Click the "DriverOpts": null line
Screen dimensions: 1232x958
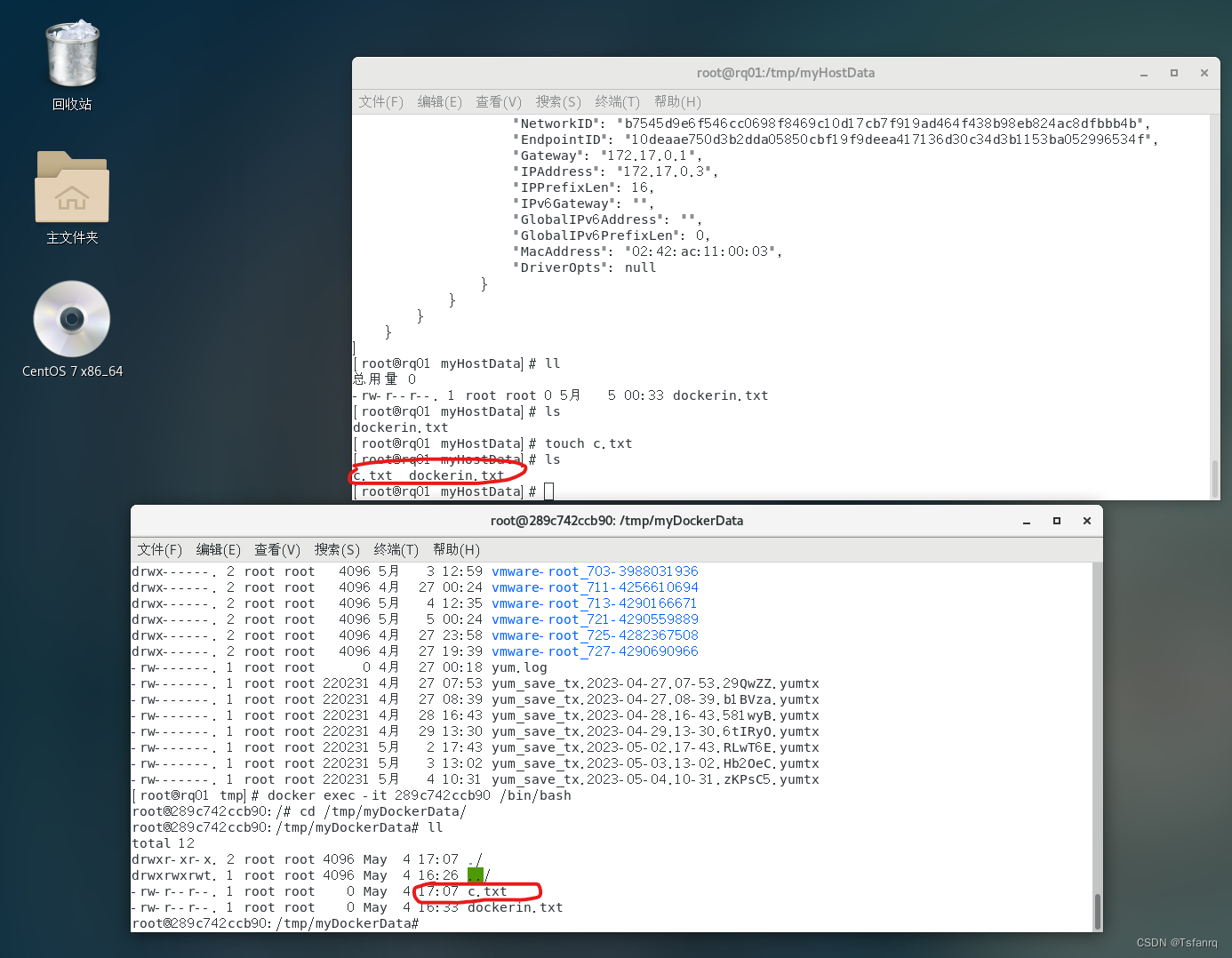pyautogui.click(x=584, y=267)
